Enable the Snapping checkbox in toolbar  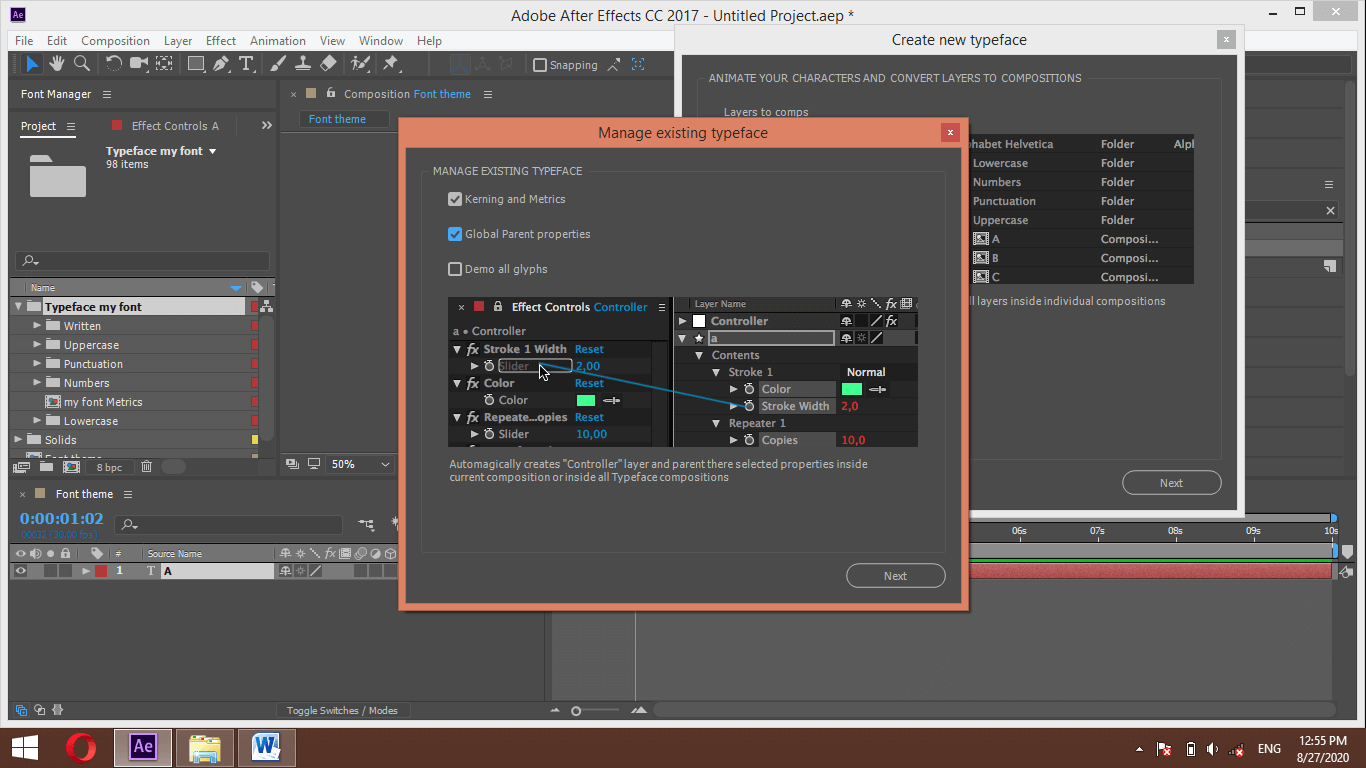pyautogui.click(x=540, y=65)
